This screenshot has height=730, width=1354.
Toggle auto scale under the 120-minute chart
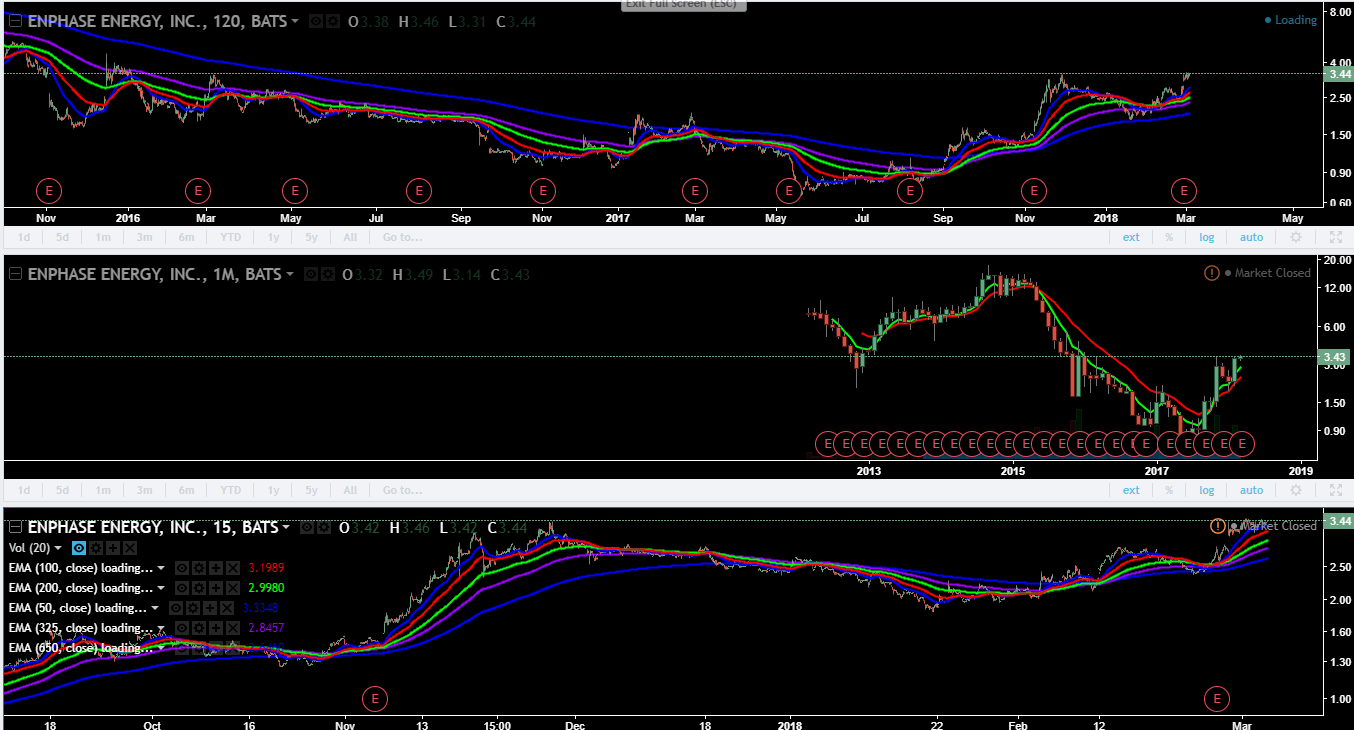tap(1251, 237)
